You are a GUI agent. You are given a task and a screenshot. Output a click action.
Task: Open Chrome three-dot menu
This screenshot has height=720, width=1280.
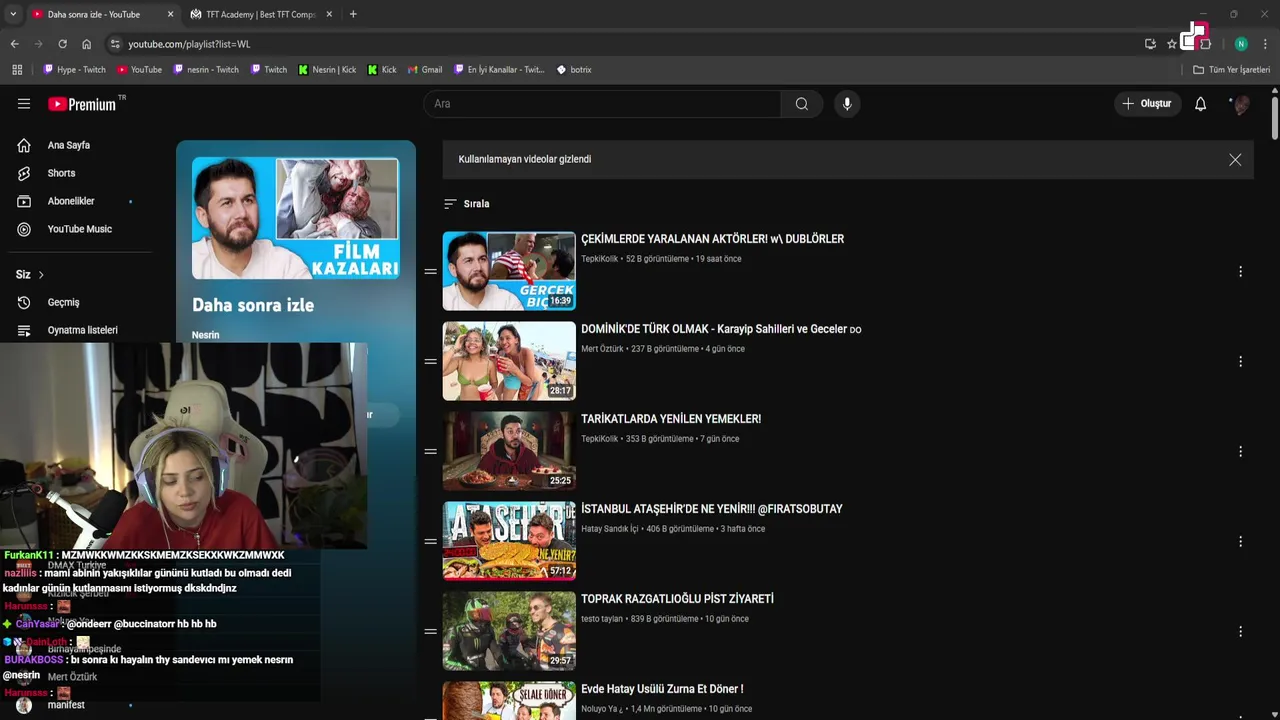click(x=1265, y=44)
